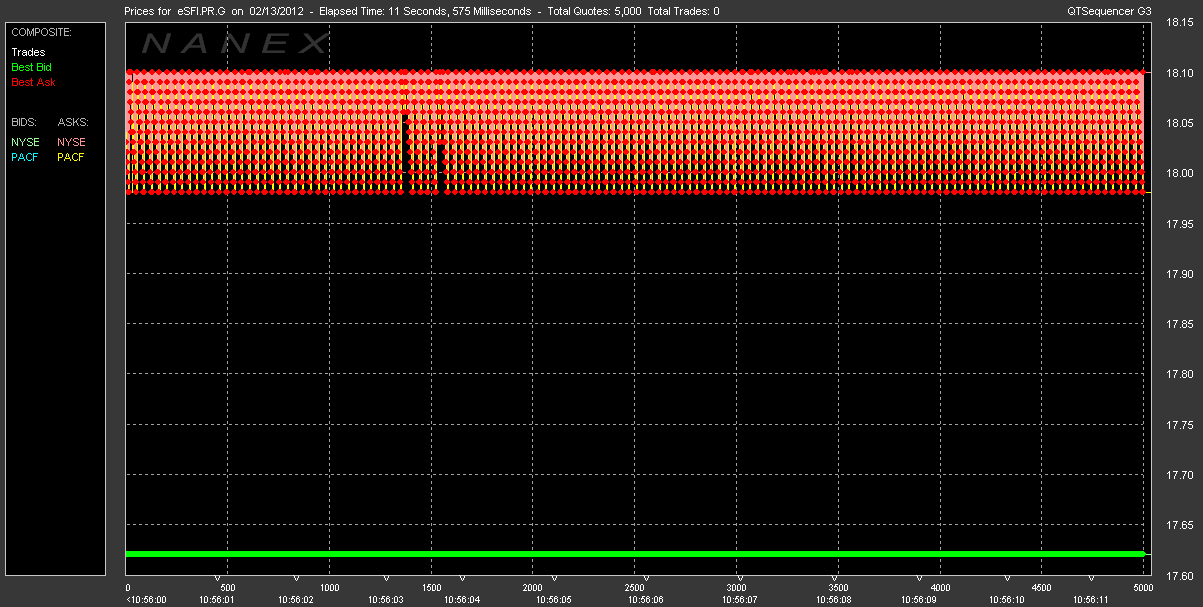The height and width of the screenshot is (607, 1203).
Task: Click the yellow PACF label under ASKS
Action: (72, 157)
